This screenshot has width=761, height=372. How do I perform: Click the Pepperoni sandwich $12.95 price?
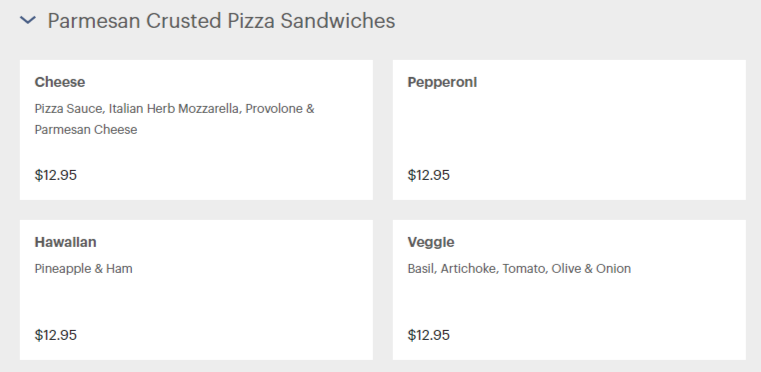429,175
